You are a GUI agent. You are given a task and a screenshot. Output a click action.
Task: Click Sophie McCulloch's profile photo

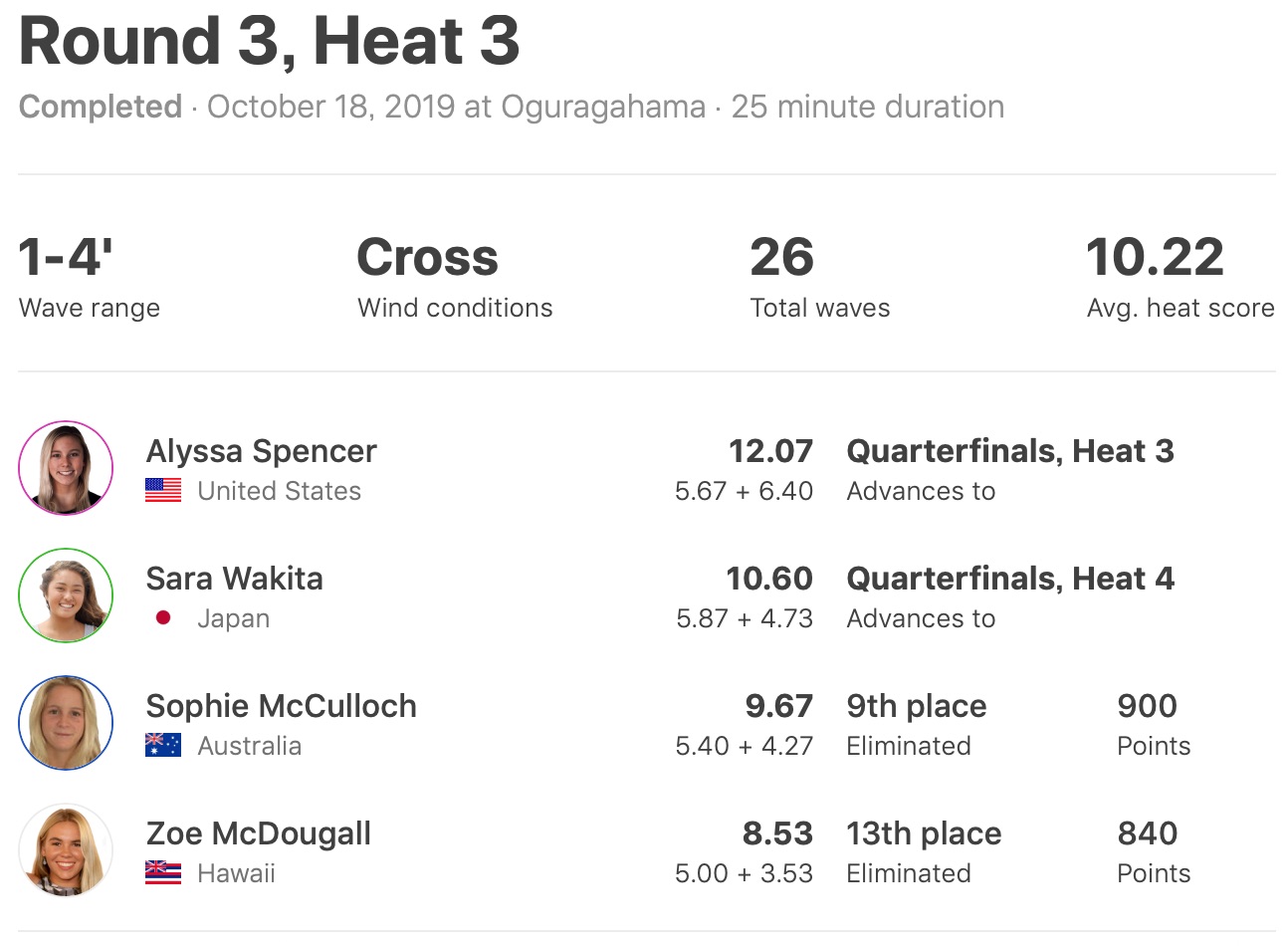click(x=66, y=723)
